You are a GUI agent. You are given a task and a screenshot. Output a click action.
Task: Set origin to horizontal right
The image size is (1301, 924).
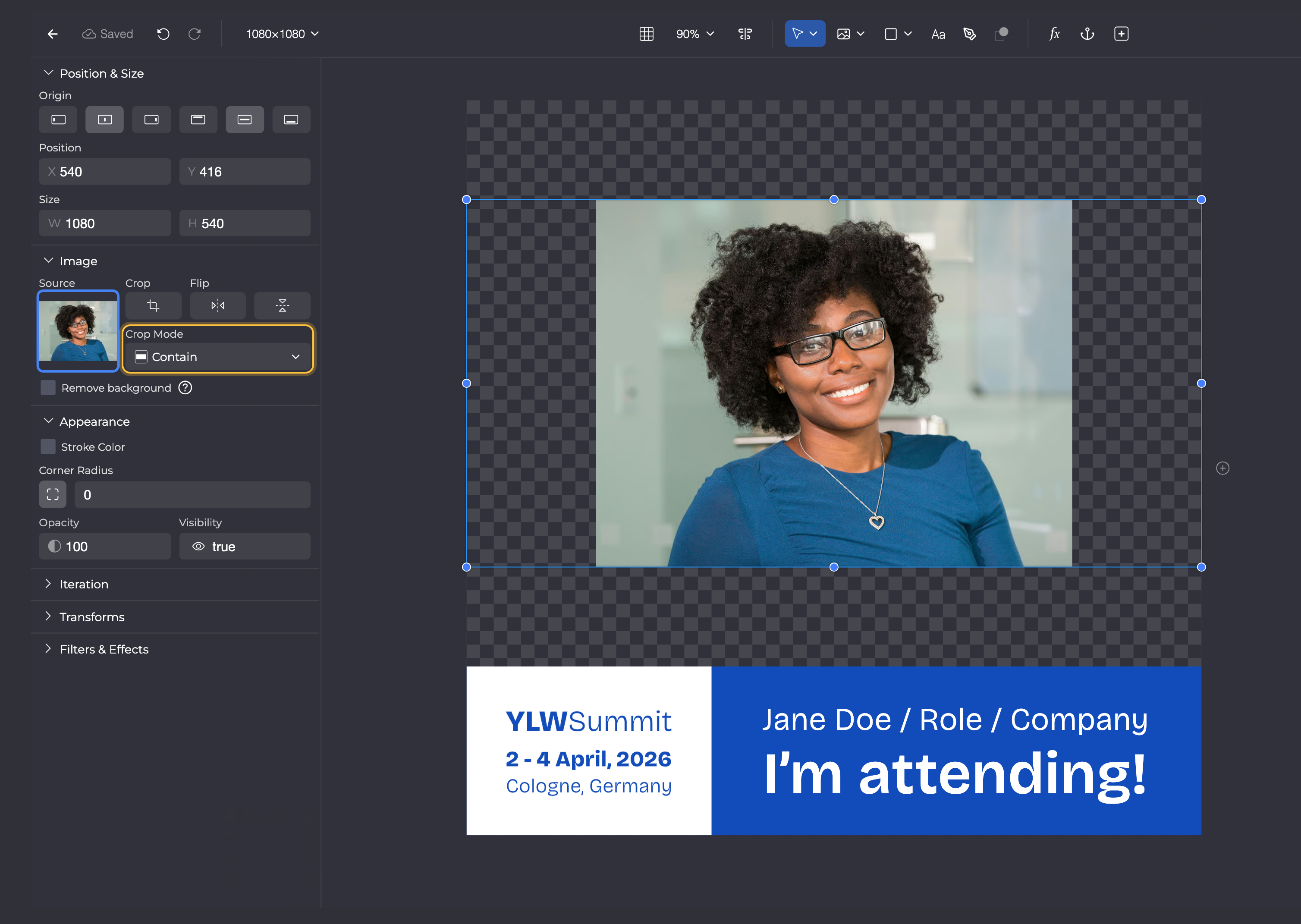click(151, 119)
